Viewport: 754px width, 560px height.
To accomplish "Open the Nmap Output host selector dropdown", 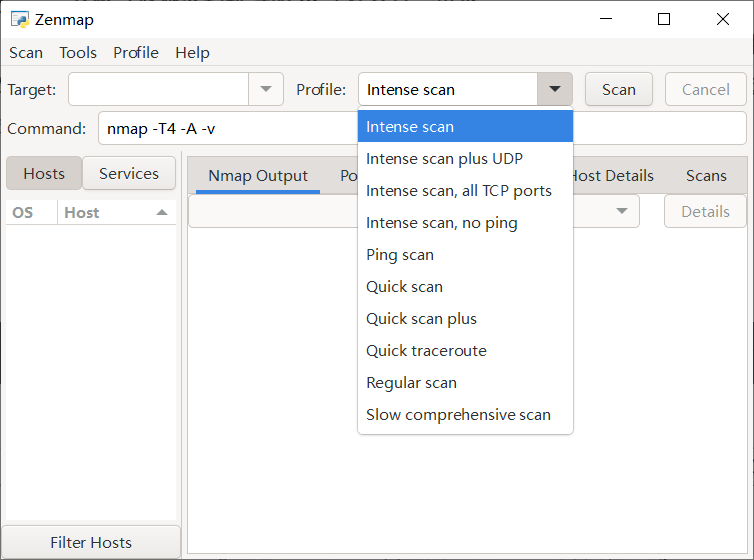I will click(x=623, y=211).
